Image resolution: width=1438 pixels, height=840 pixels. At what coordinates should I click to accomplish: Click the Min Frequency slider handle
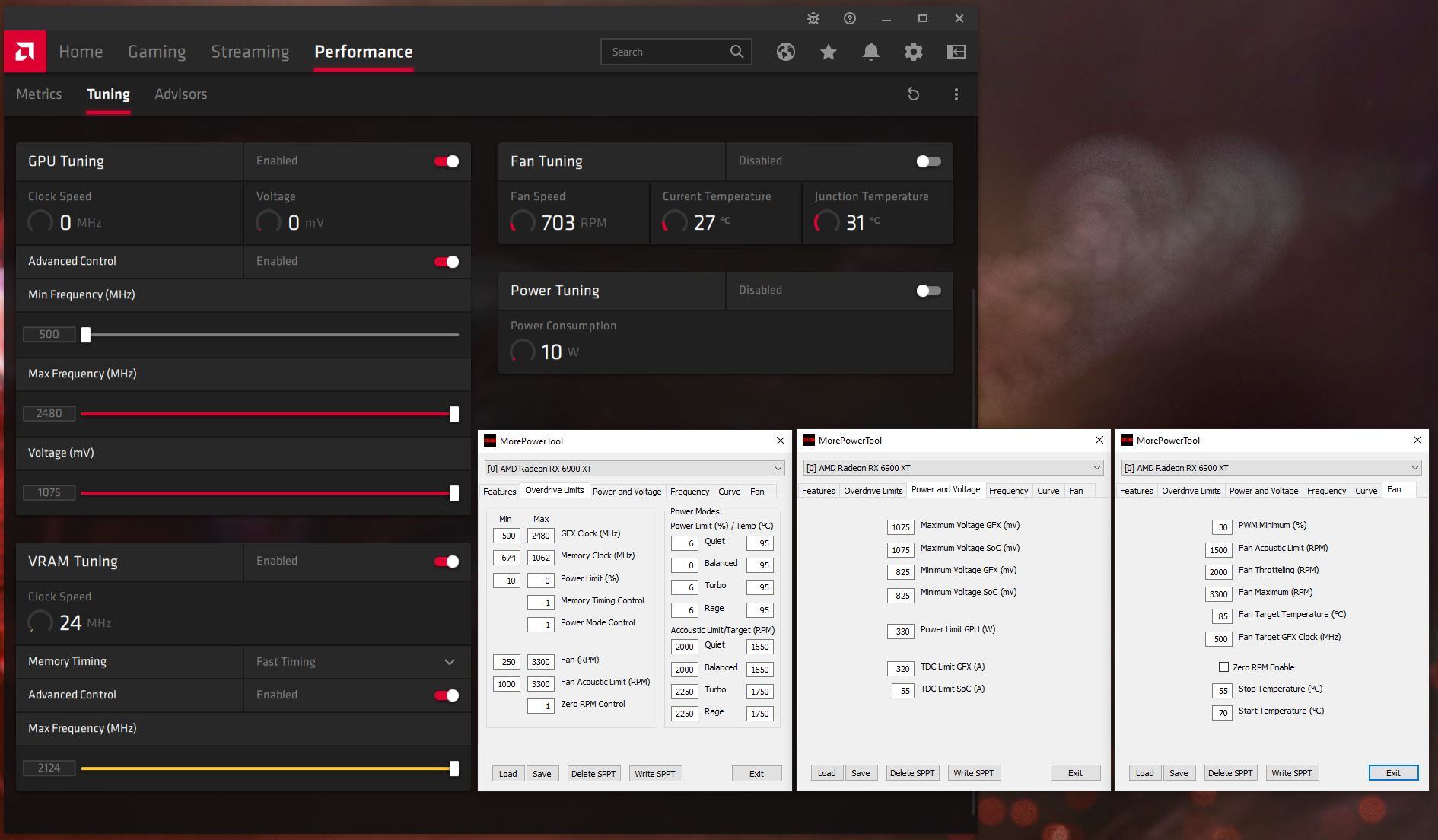click(86, 335)
